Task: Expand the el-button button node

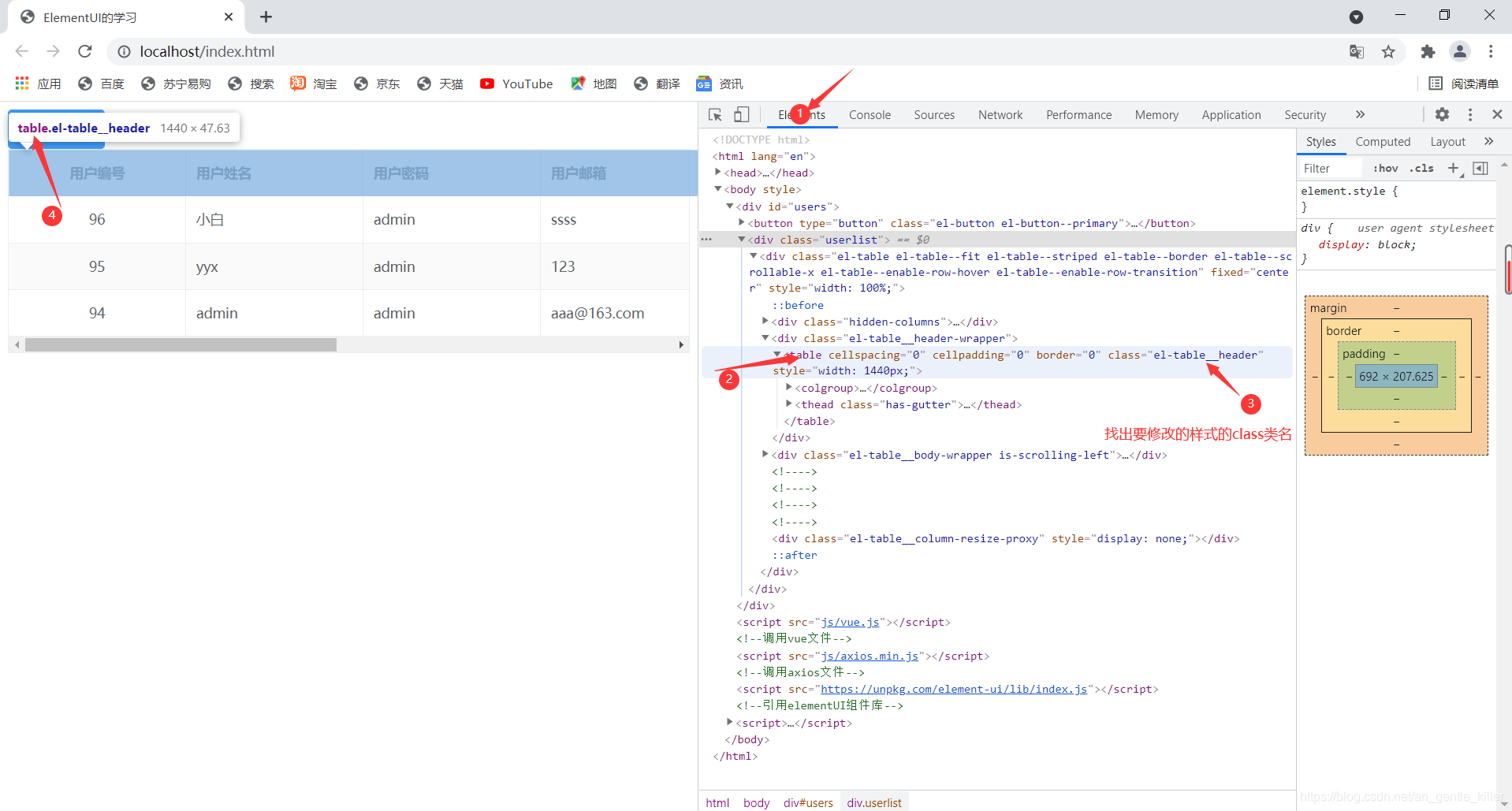Action: point(742,222)
